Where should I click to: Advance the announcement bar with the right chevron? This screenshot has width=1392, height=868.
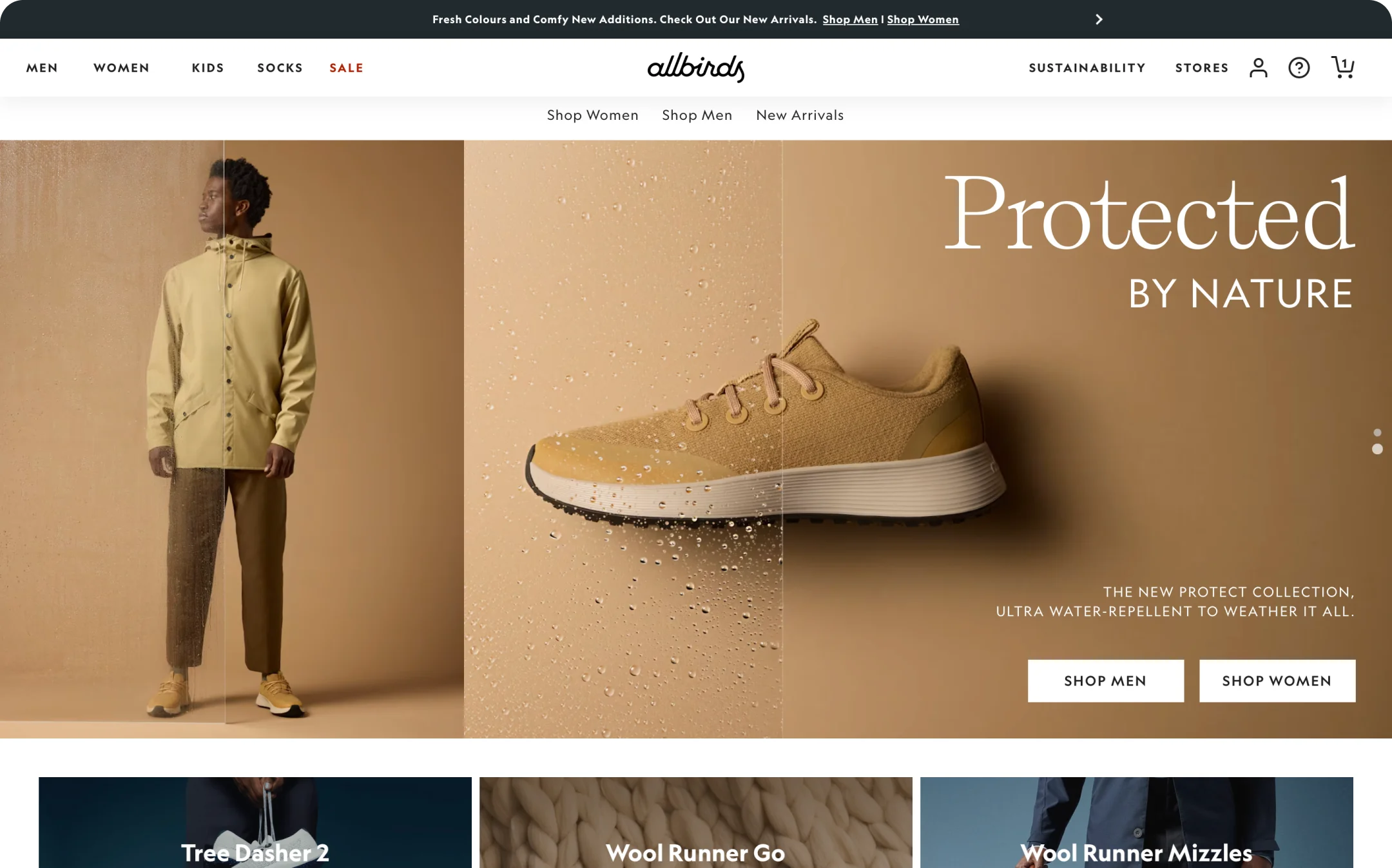pos(1099,19)
